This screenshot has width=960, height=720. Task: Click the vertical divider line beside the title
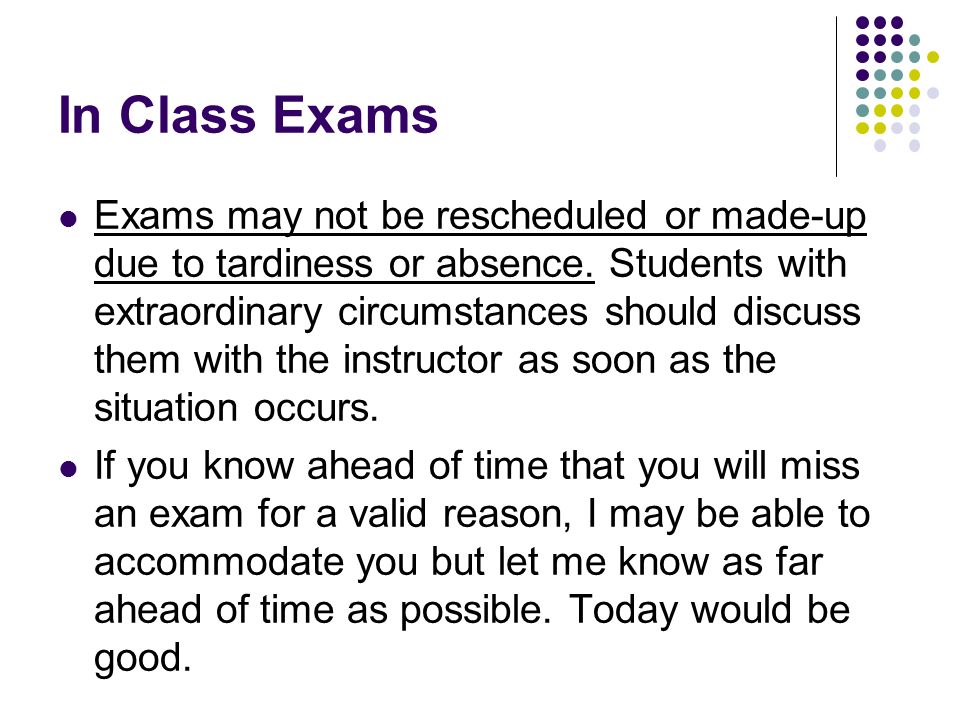click(x=836, y=97)
